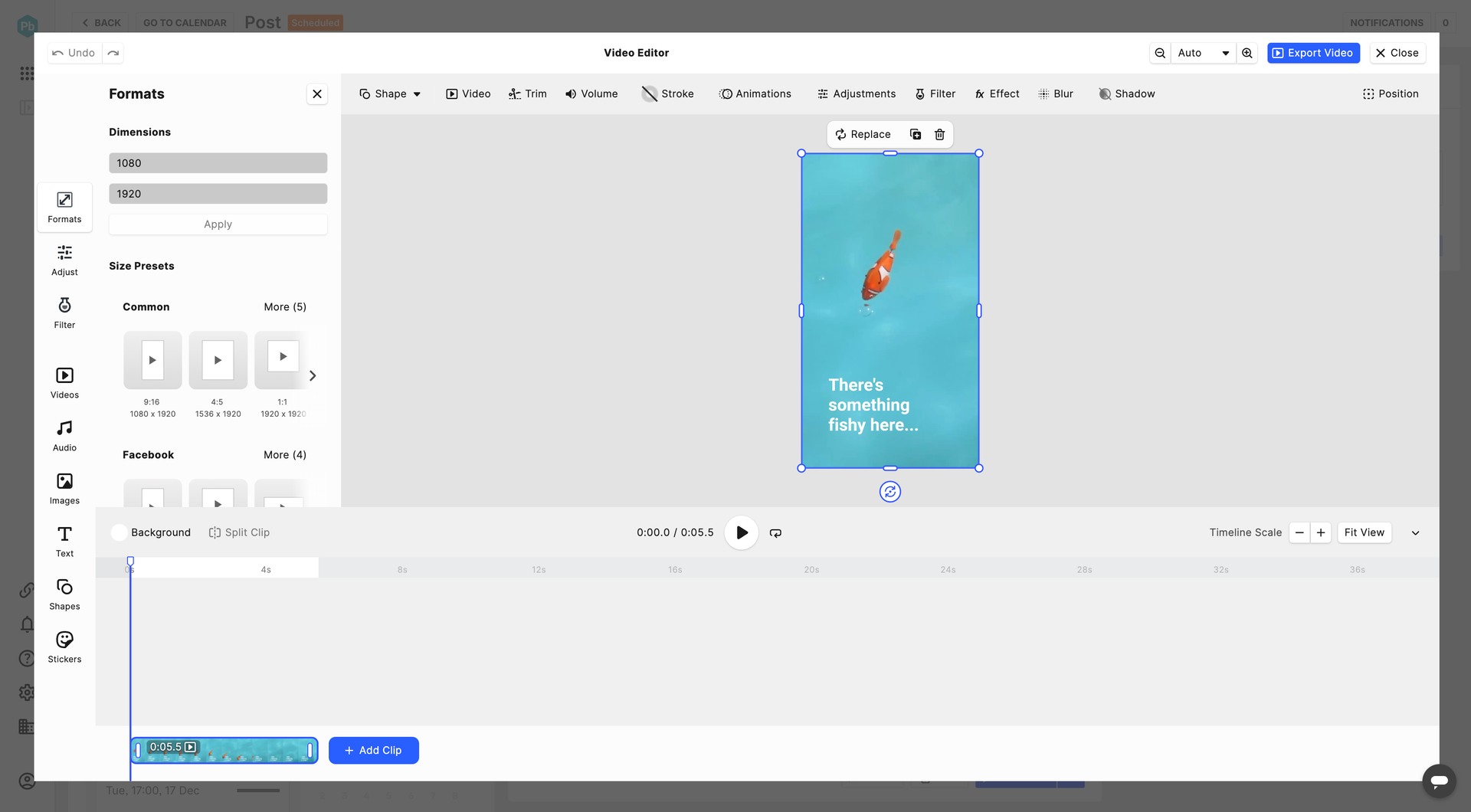This screenshot has width=1471, height=812.
Task: Duplicate the selected video element
Action: pos(916,134)
